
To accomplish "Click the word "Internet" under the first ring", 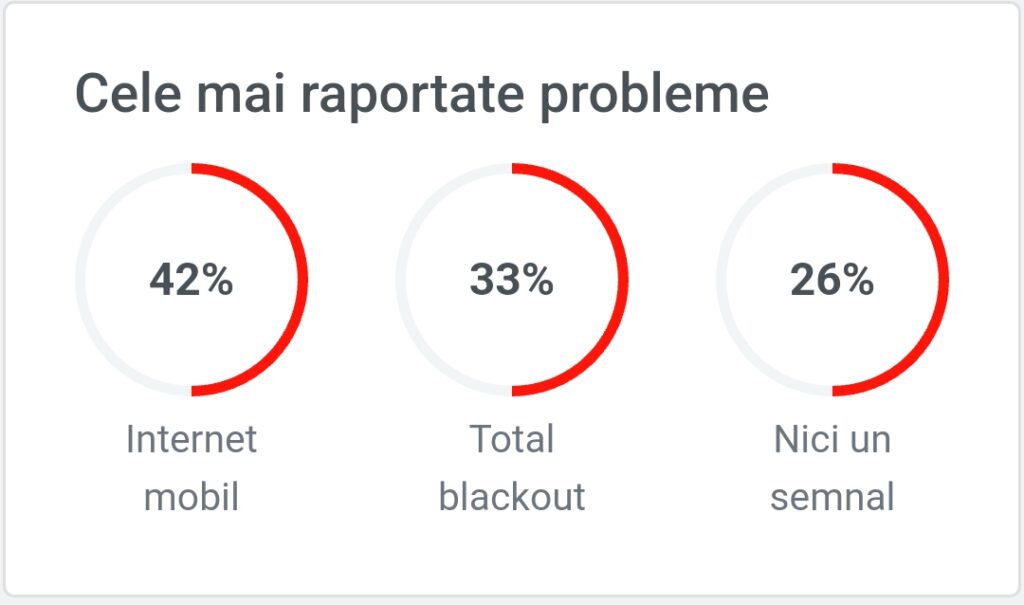I will click(191, 438).
